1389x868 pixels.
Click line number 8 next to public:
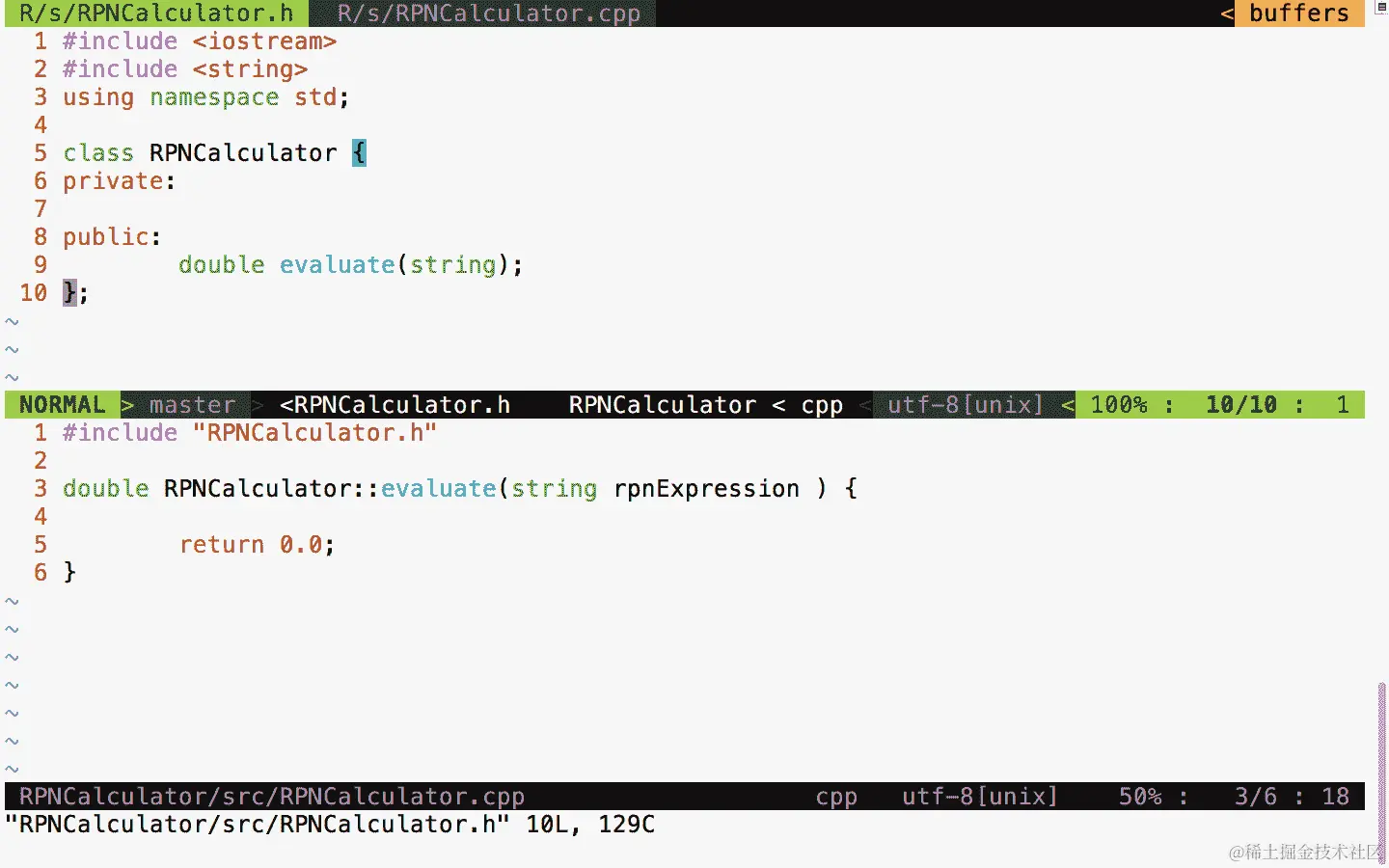41,237
